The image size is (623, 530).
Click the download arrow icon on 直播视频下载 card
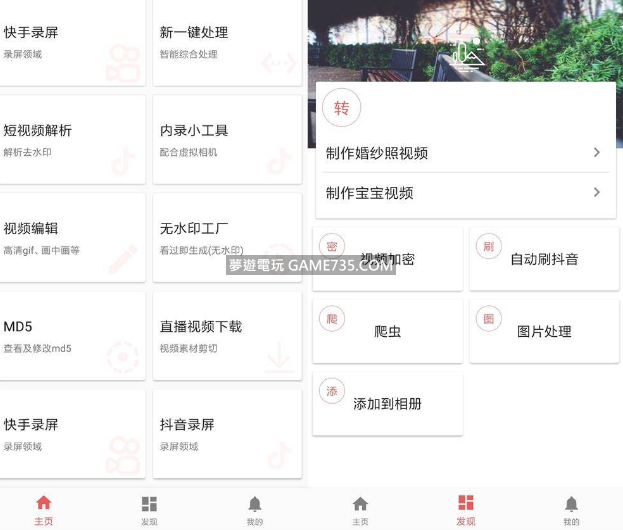[x=279, y=357]
